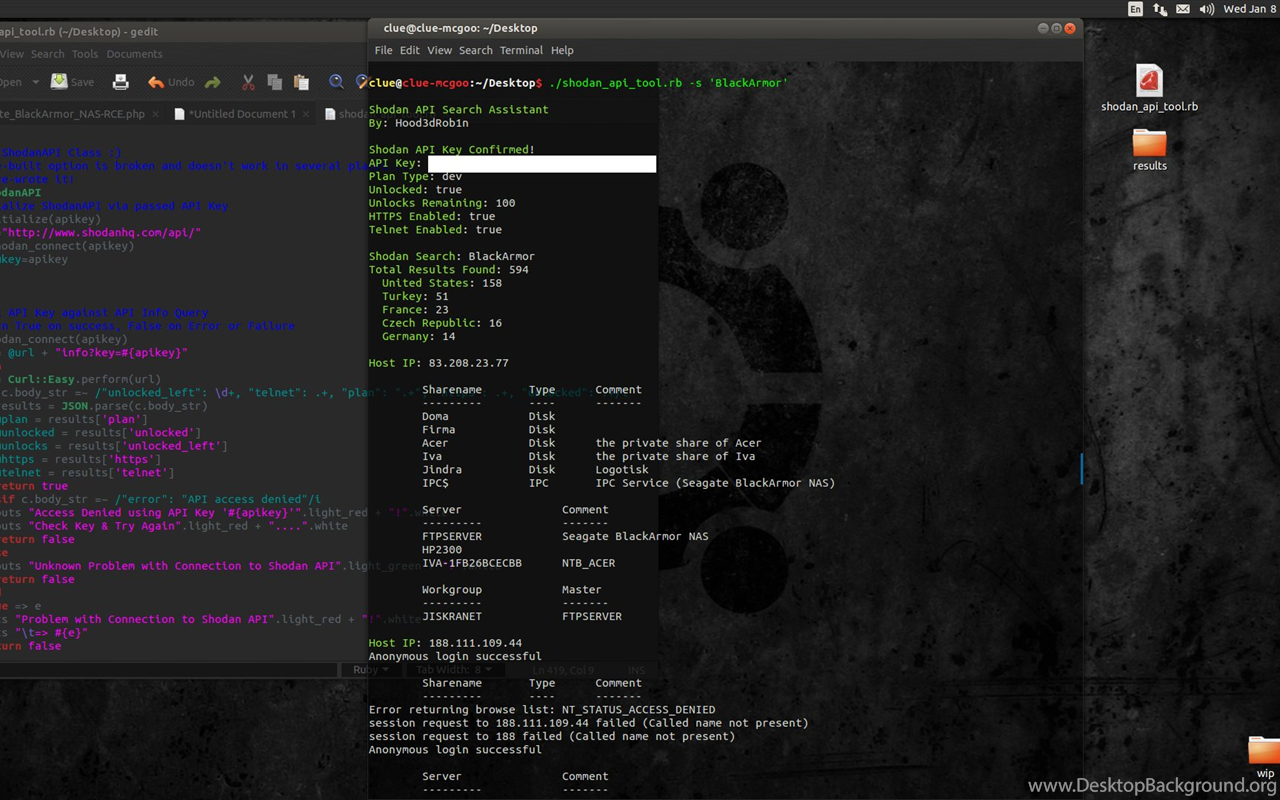
Task: Open the Ruby language dropdown in gedit status bar
Action: pos(370,670)
